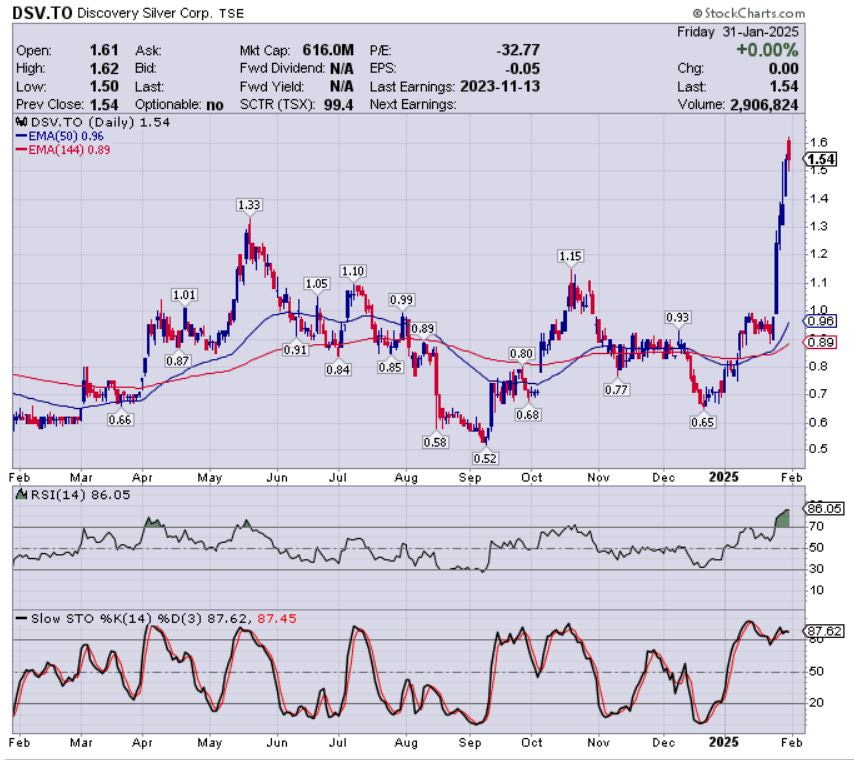Click the StockCharts.com copyright text
The width and height of the screenshot is (854, 760).
[748, 13]
